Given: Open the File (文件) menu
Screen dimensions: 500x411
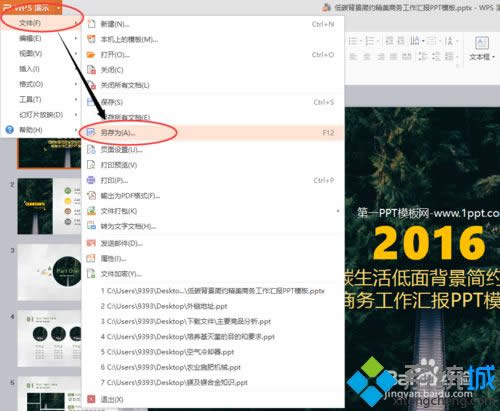Looking at the screenshot, I should pyautogui.click(x=40, y=23).
